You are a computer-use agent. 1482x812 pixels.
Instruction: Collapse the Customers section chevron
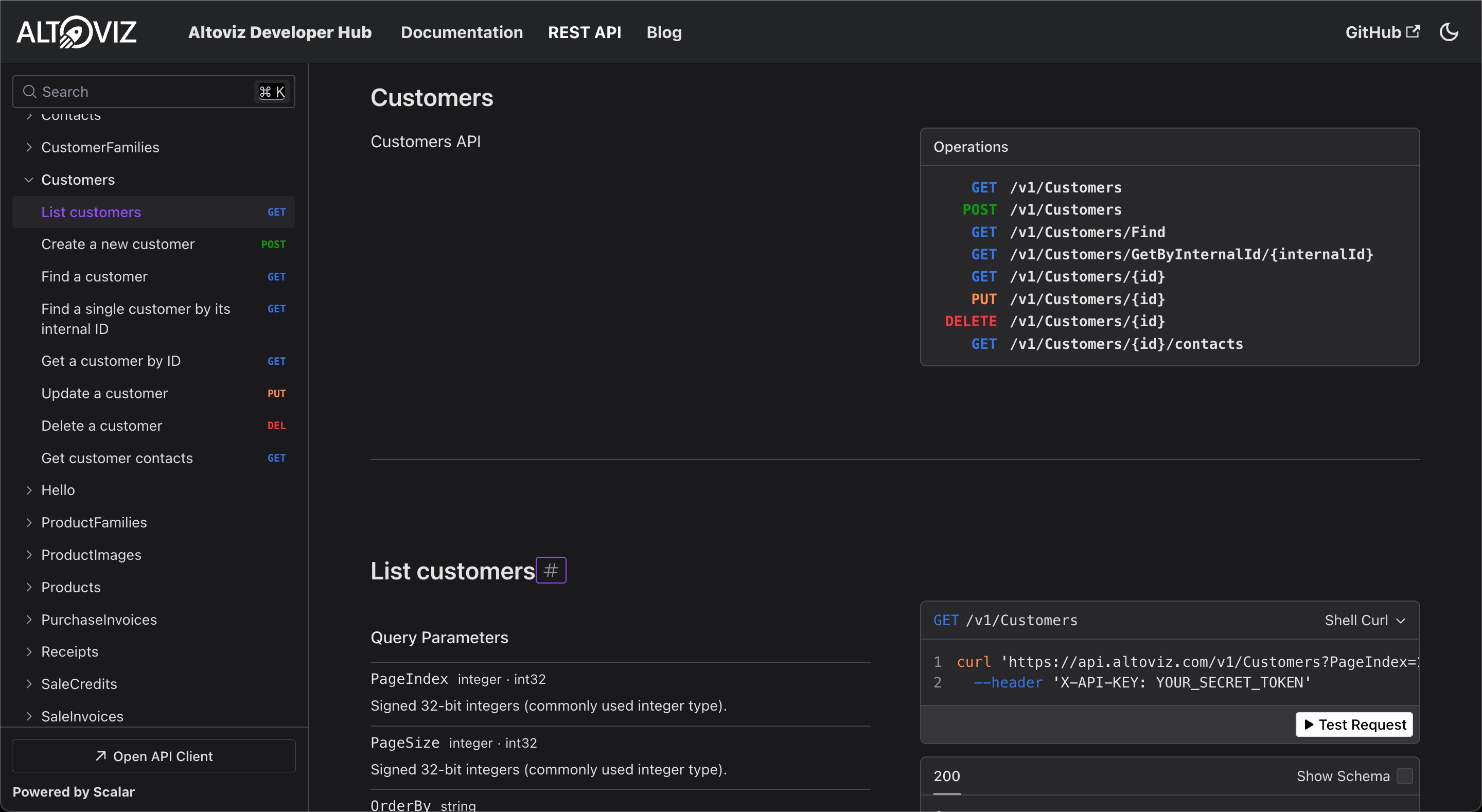point(29,180)
